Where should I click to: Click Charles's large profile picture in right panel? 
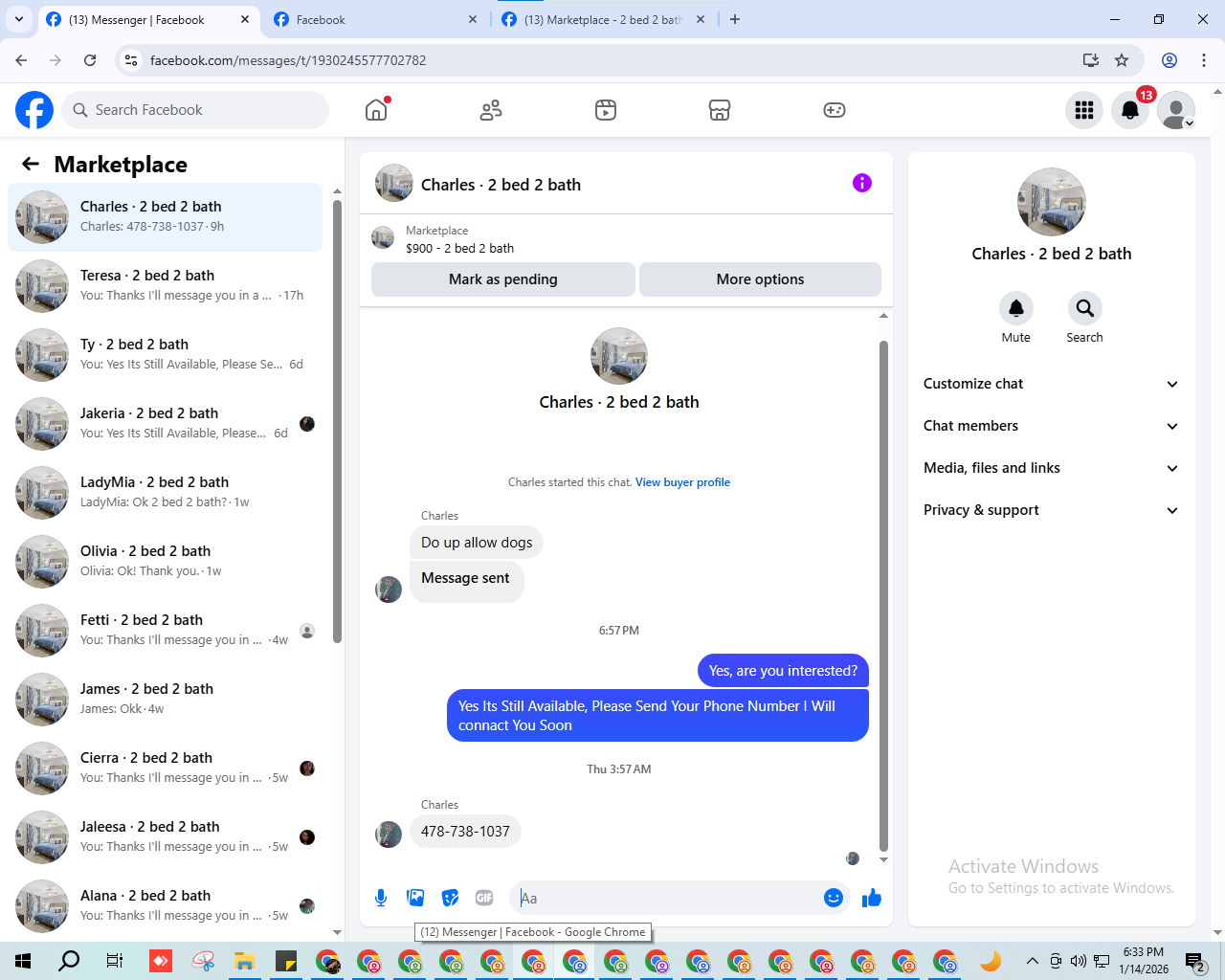click(1052, 202)
